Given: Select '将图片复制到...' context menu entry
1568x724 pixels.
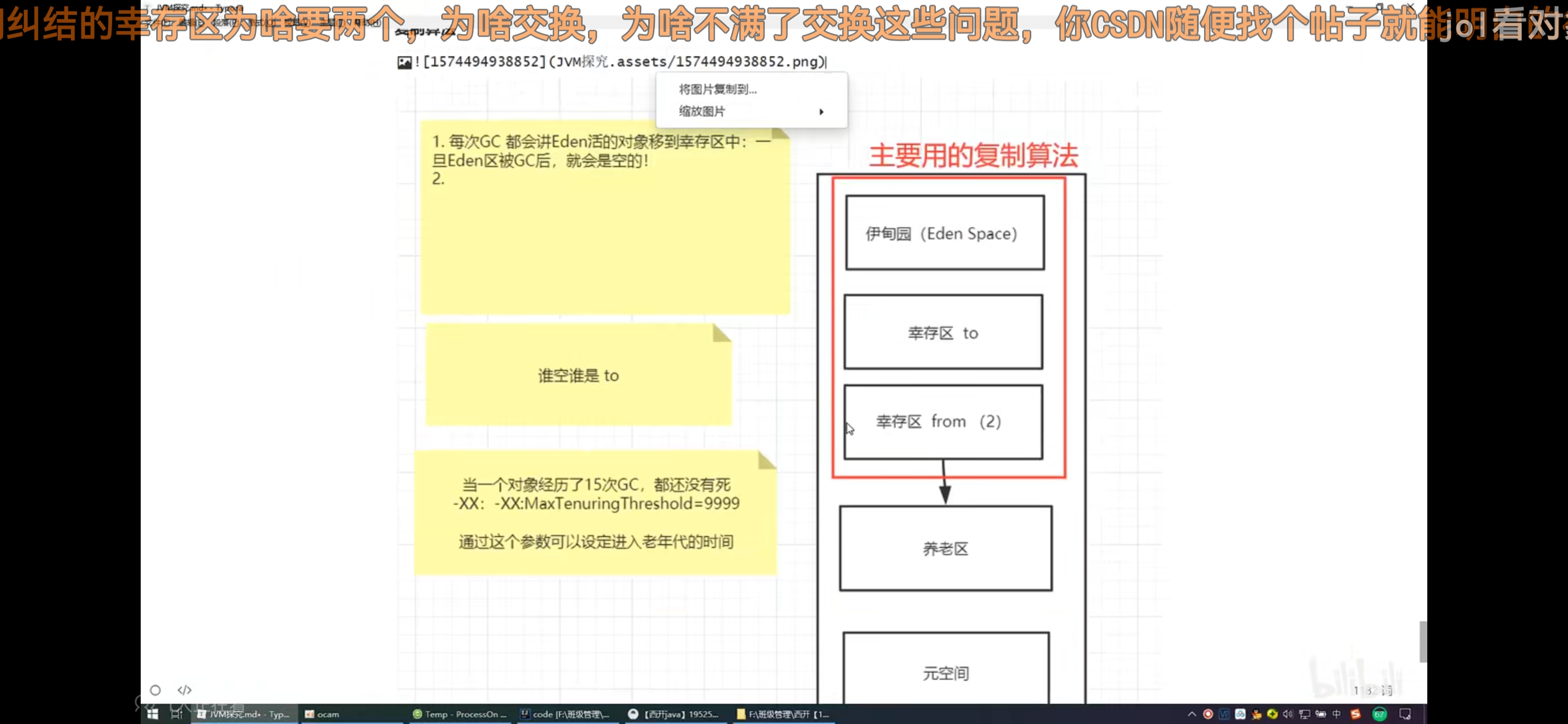Looking at the screenshot, I should pyautogui.click(x=718, y=89).
